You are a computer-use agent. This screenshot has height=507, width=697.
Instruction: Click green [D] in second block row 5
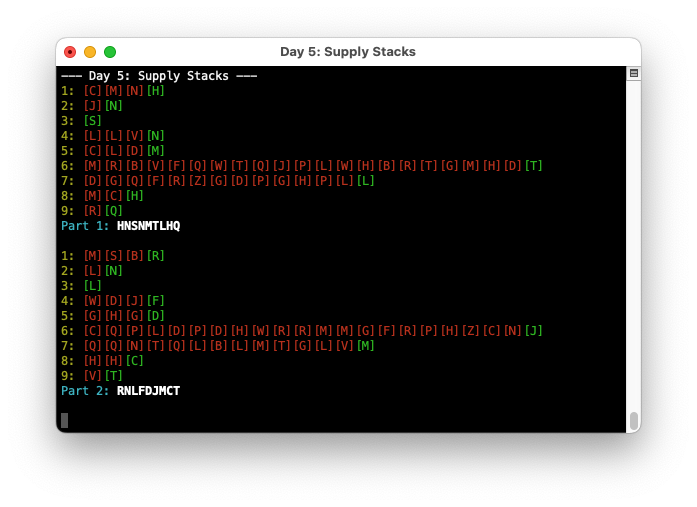coord(156,315)
